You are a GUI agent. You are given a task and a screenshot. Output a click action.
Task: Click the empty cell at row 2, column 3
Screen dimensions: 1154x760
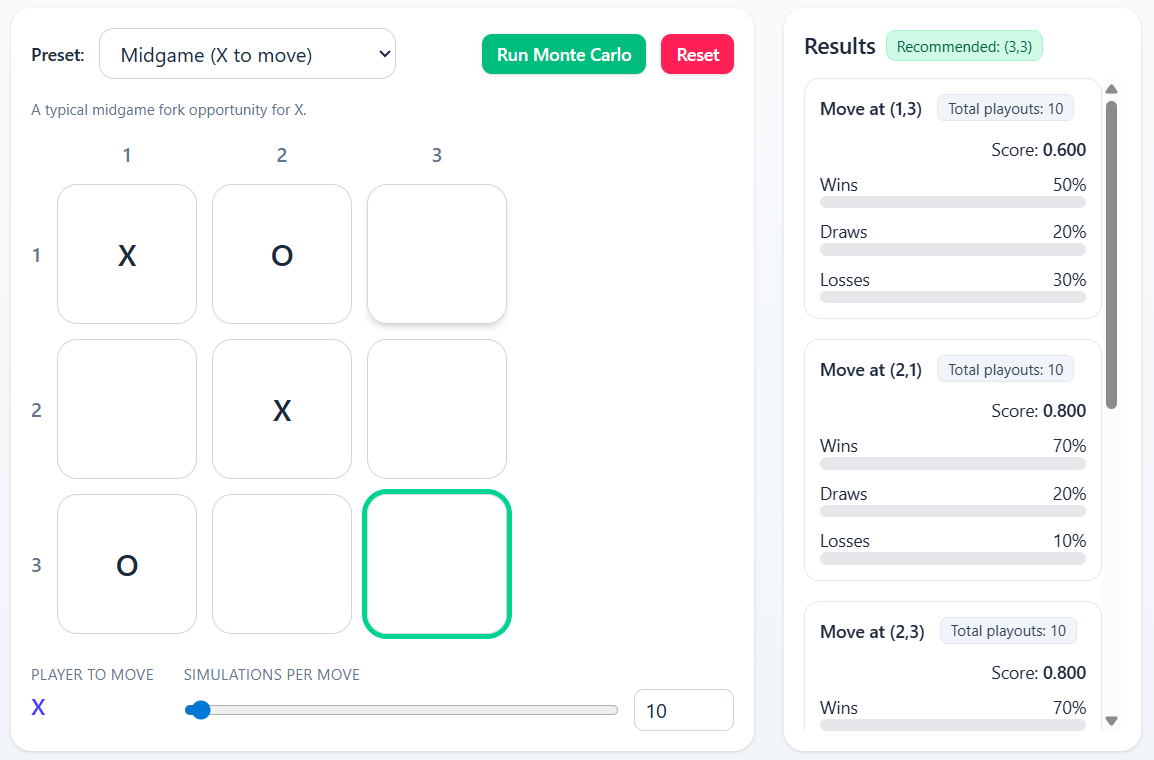pos(437,409)
